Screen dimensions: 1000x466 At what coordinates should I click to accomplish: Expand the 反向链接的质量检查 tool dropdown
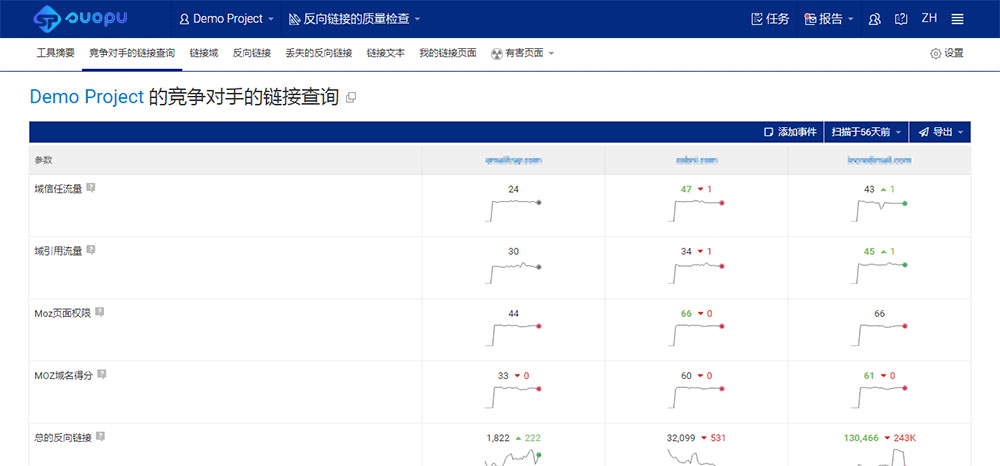pyautogui.click(x=355, y=19)
